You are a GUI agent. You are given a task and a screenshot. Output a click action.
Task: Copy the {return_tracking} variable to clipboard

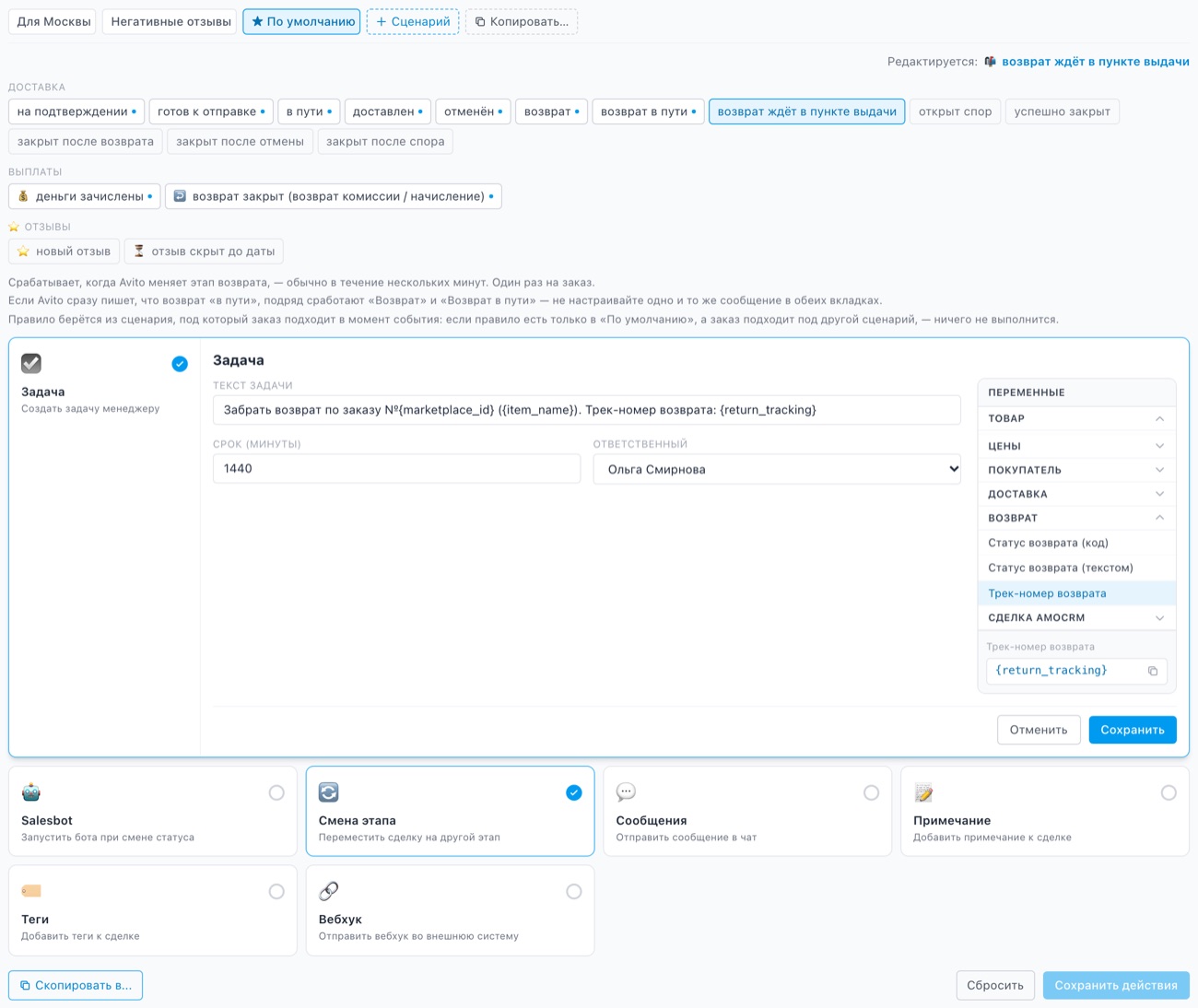[1153, 671]
